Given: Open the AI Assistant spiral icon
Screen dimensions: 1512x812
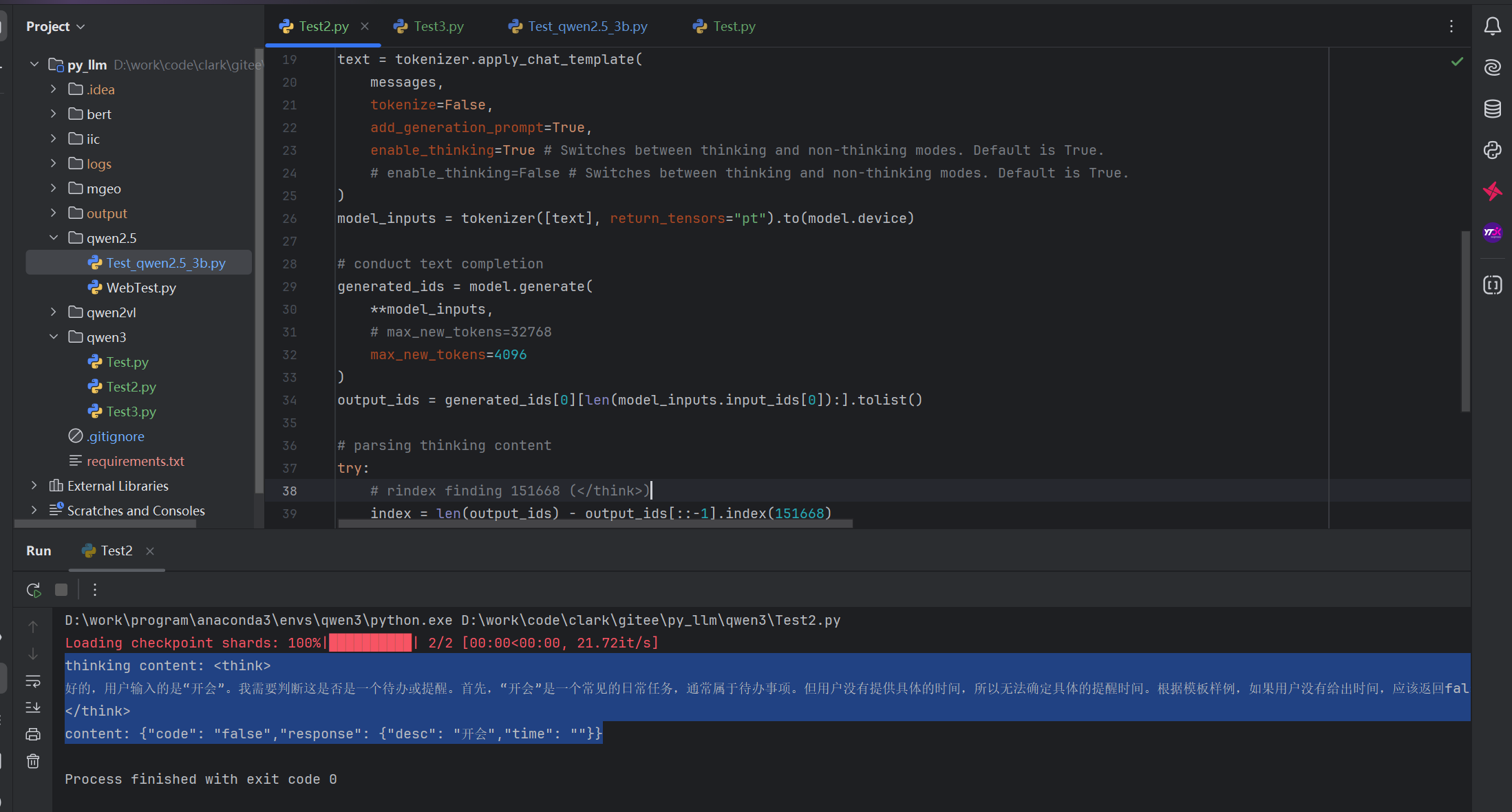Looking at the screenshot, I should (x=1492, y=67).
